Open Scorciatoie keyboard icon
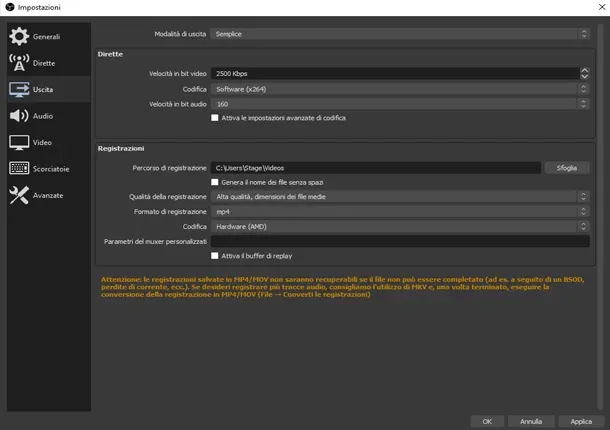The width and height of the screenshot is (610, 430). [x=19, y=169]
